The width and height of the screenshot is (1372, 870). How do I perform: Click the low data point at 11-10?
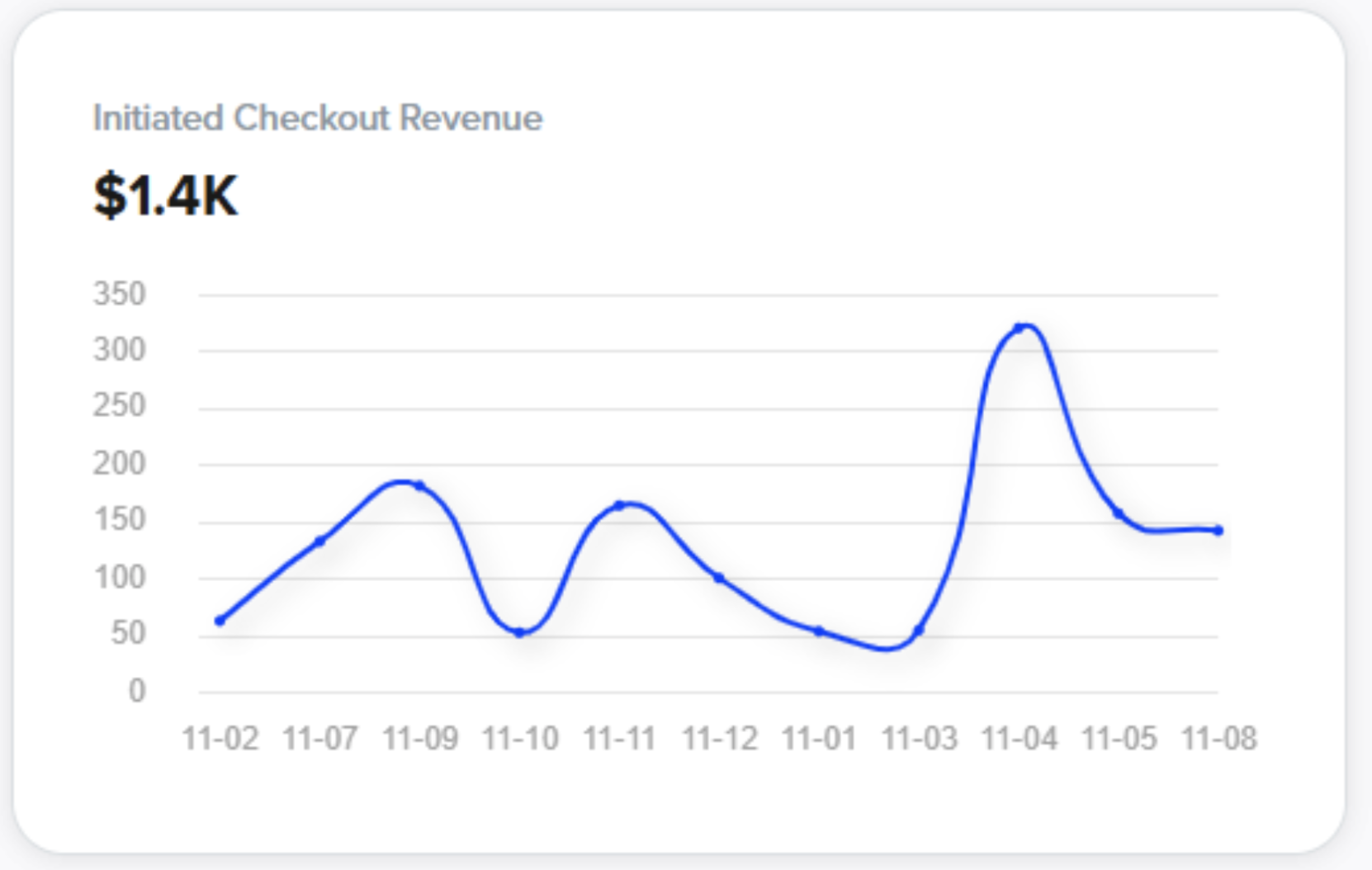point(519,633)
